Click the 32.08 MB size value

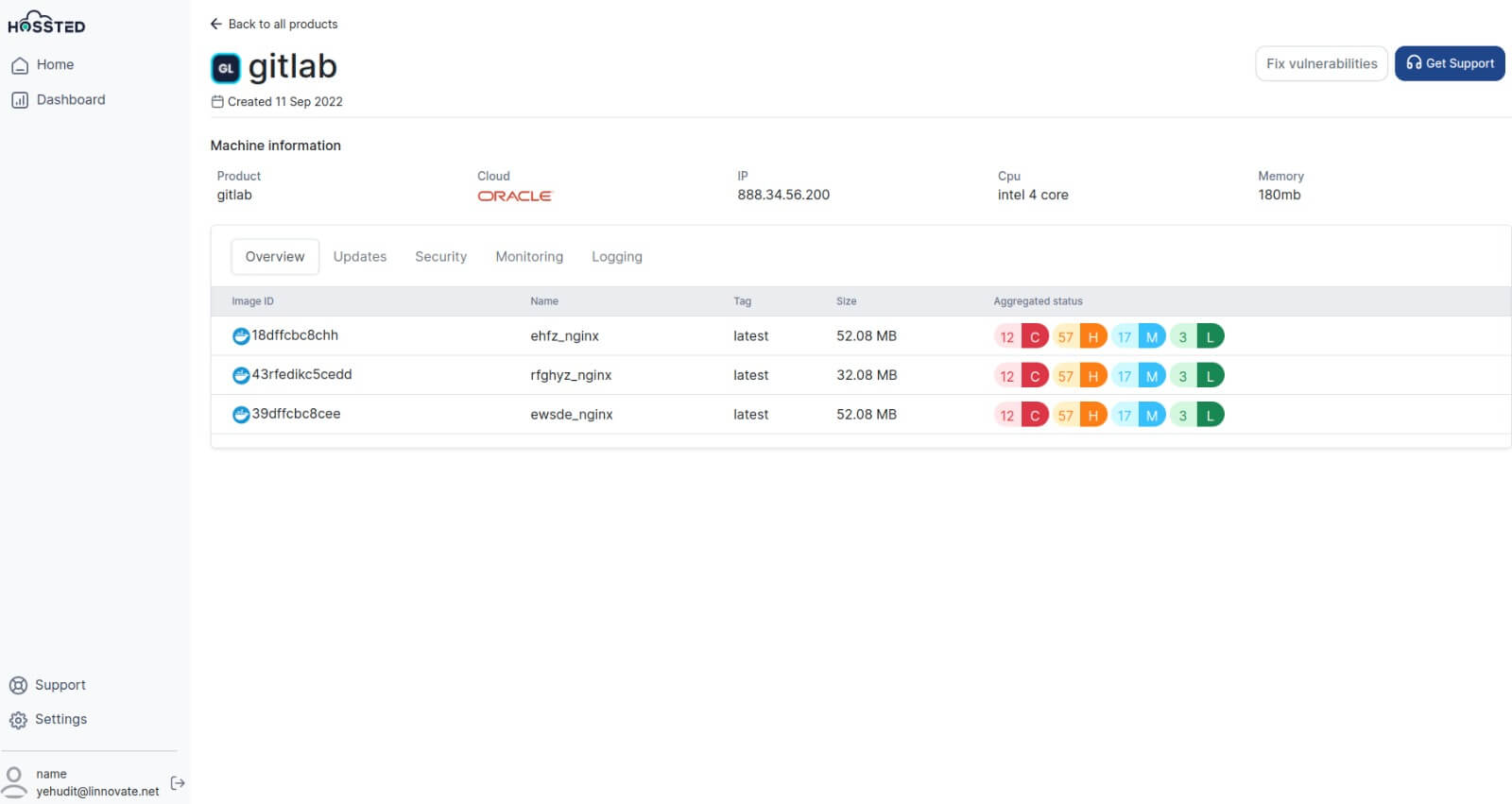tap(867, 375)
